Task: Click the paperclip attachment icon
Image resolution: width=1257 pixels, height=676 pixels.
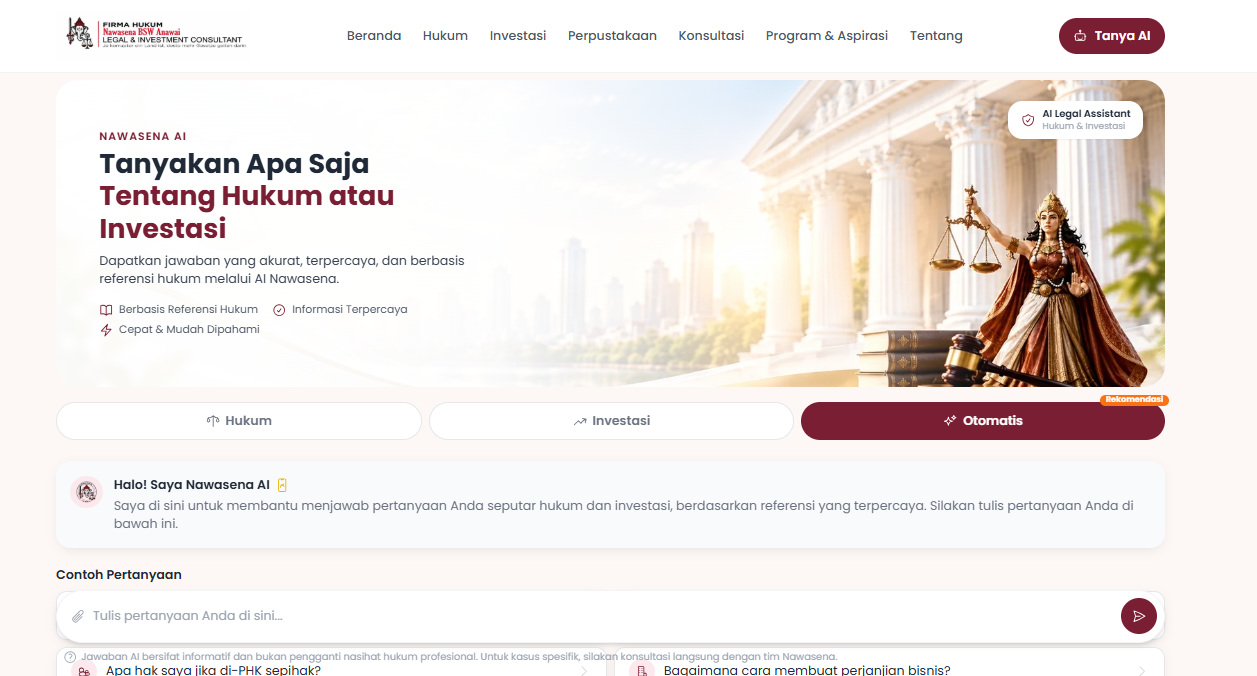Action: [x=78, y=616]
